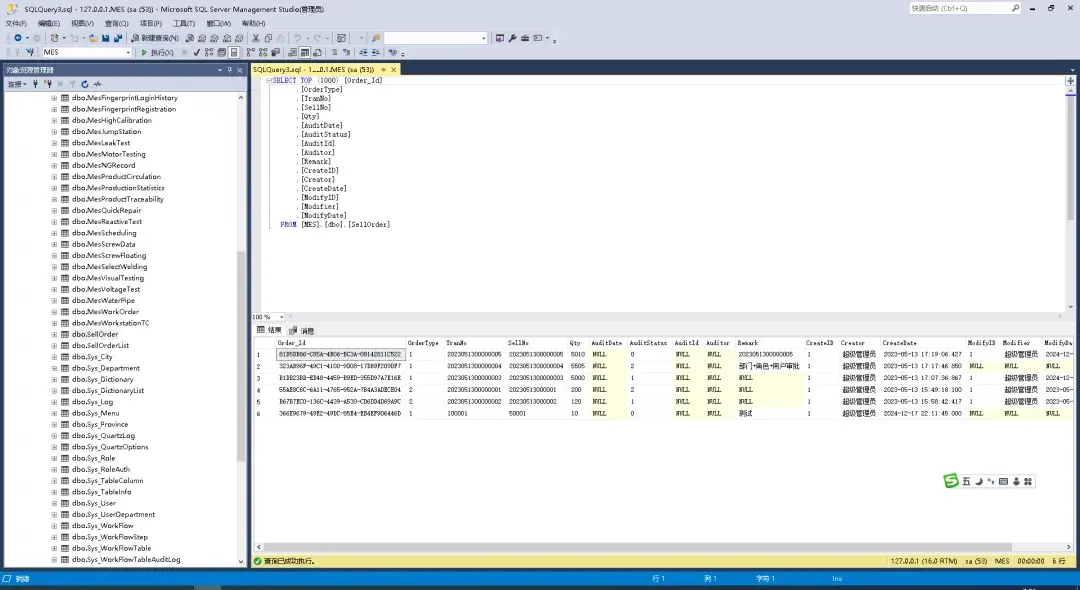Screen dimensions: 1080x590
Task: Toggle the Object Explorer auto-hide pin
Action: (x=229, y=70)
